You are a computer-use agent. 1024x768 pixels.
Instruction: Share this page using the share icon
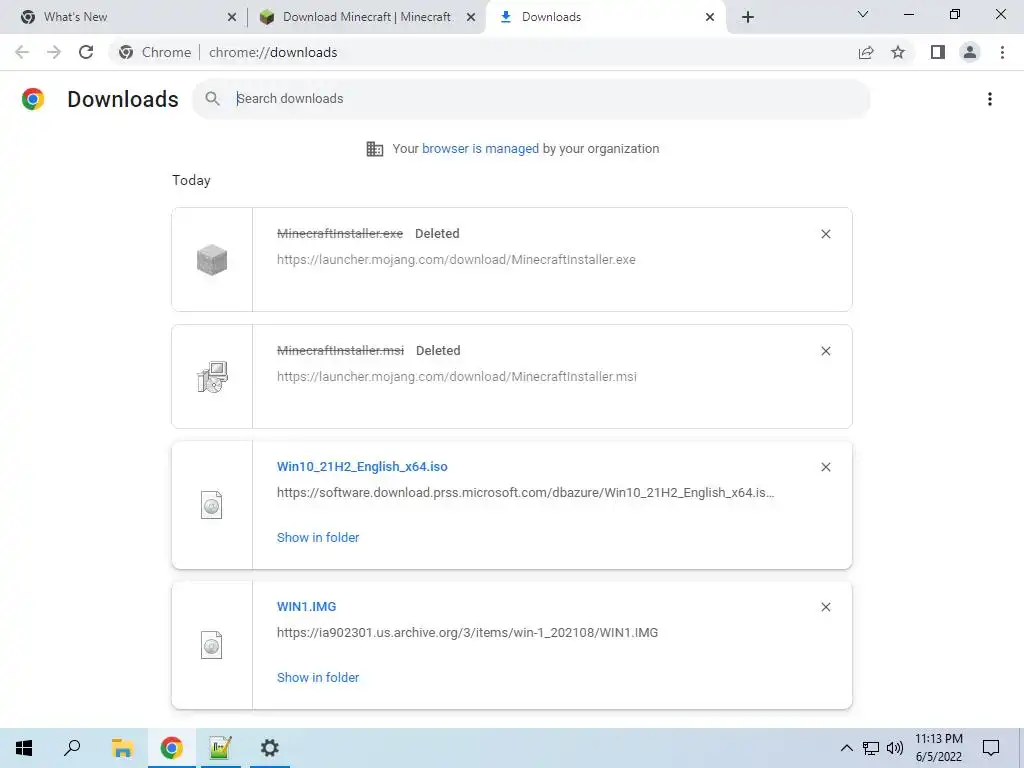point(866,52)
